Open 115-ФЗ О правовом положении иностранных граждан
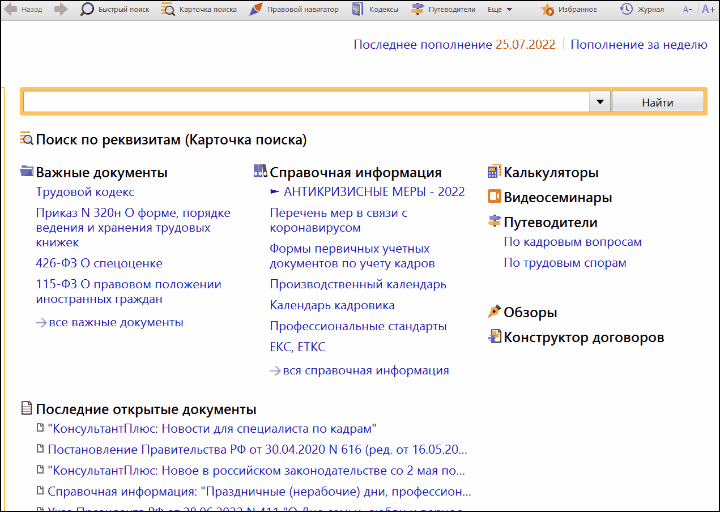This screenshot has height=512, width=720. tap(129, 292)
